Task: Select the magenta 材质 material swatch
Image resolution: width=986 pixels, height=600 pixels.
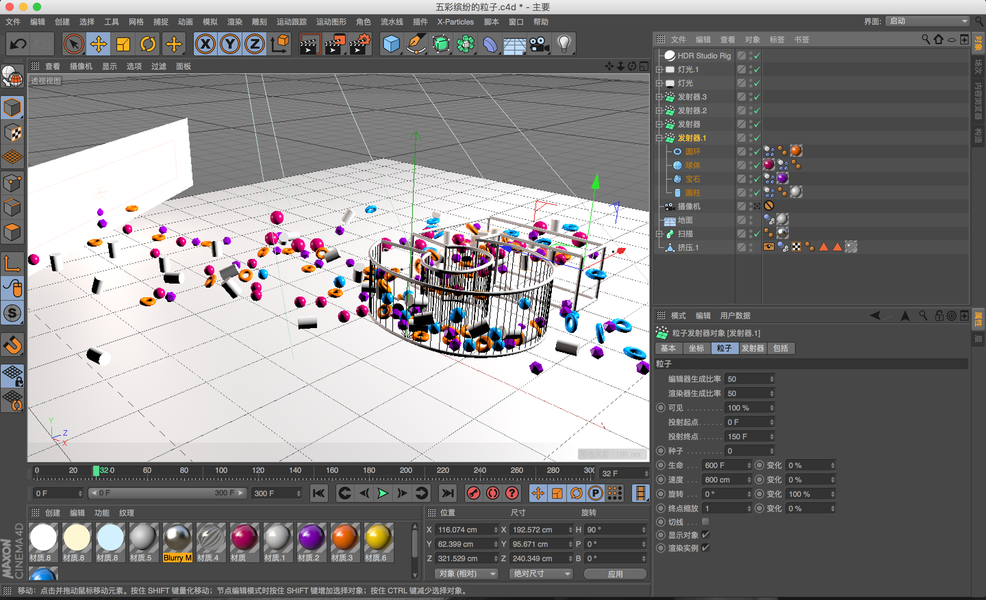Action: tap(244, 542)
